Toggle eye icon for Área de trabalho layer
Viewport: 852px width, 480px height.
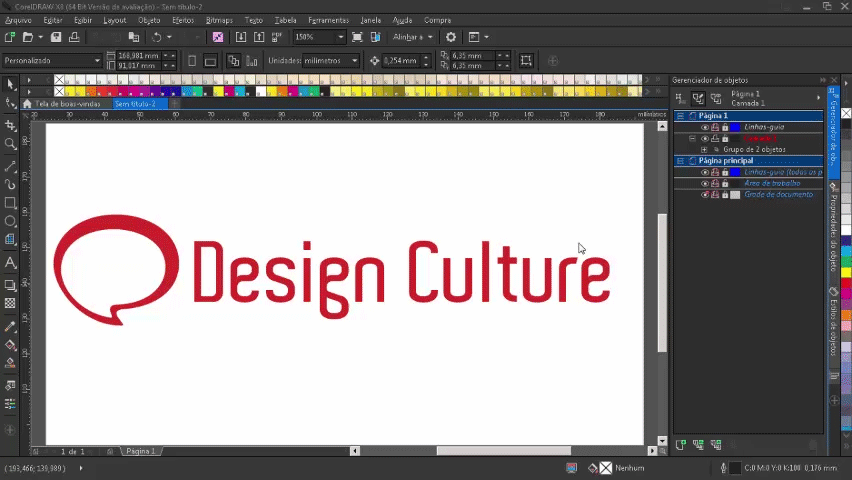(x=704, y=184)
